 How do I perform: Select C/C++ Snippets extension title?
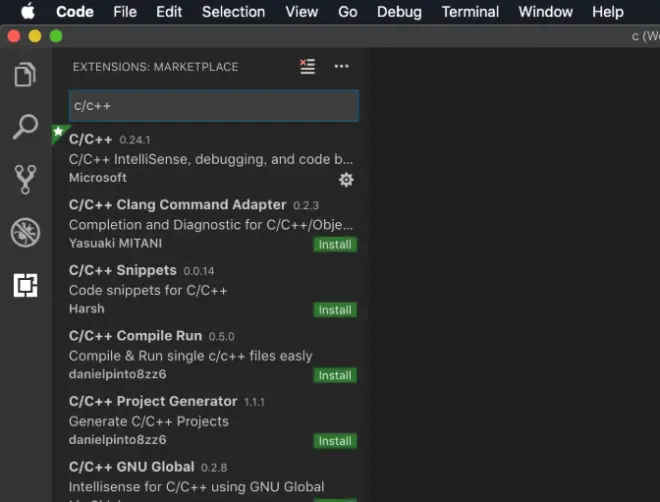click(x=122, y=270)
